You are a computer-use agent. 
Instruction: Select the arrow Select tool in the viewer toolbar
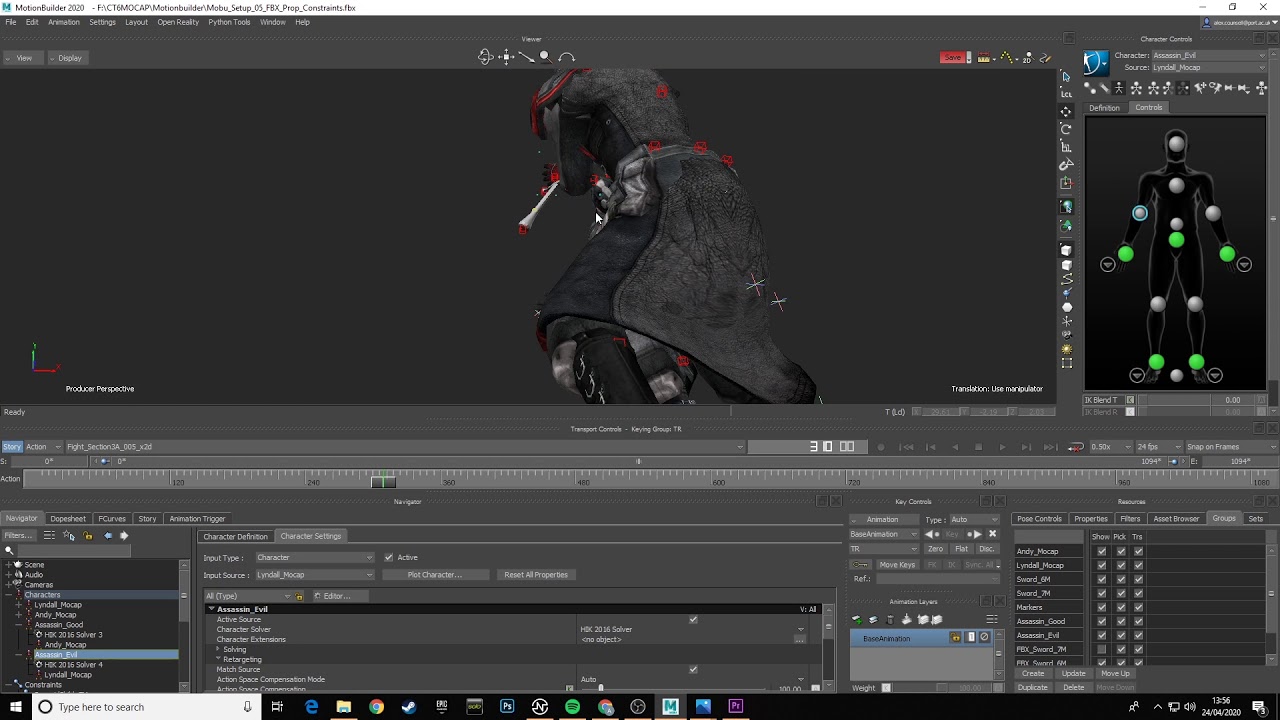[x=1066, y=76]
